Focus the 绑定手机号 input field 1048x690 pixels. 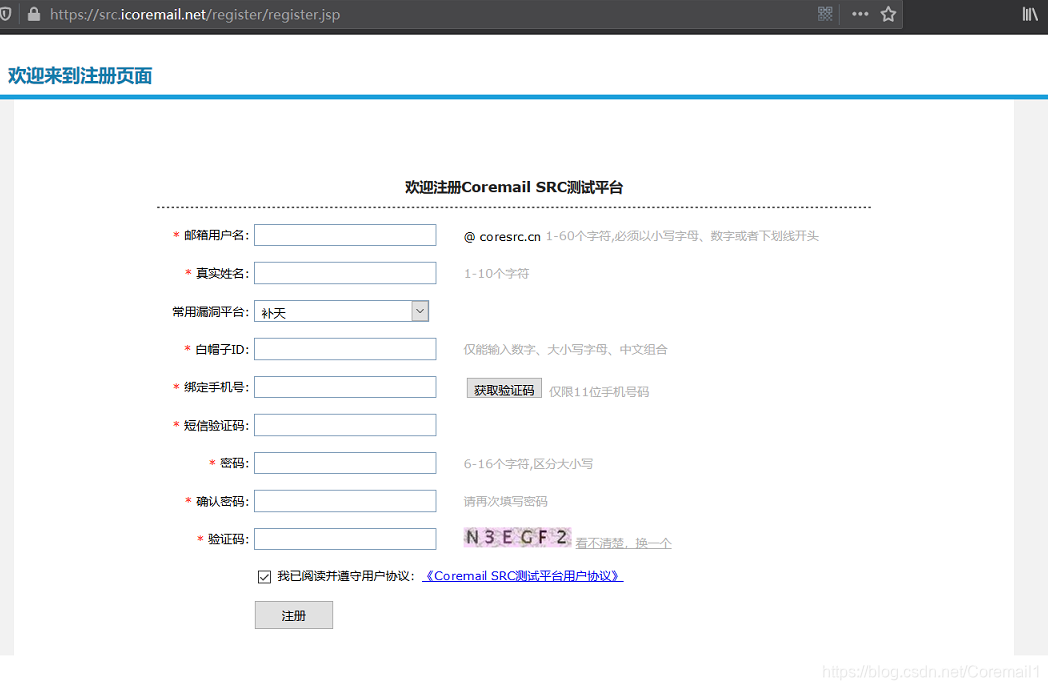pyautogui.click(x=345, y=387)
